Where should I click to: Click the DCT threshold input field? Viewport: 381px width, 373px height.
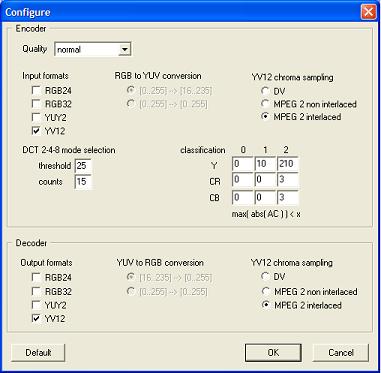click(x=83, y=166)
